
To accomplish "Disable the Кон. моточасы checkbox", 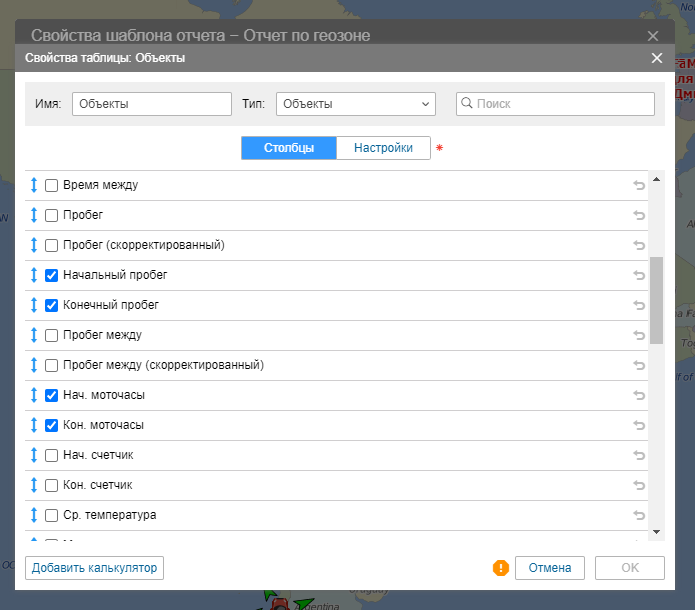I will (52, 425).
